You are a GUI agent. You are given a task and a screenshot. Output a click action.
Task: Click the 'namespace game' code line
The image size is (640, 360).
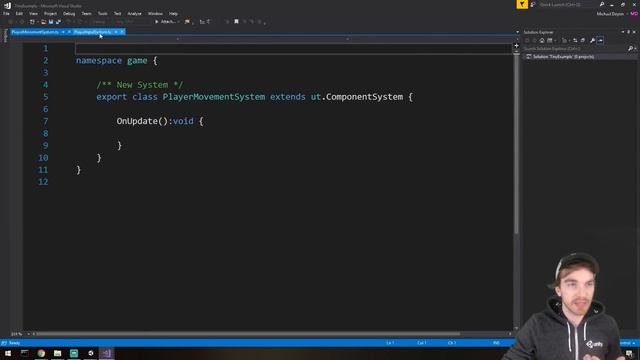[x=116, y=60]
